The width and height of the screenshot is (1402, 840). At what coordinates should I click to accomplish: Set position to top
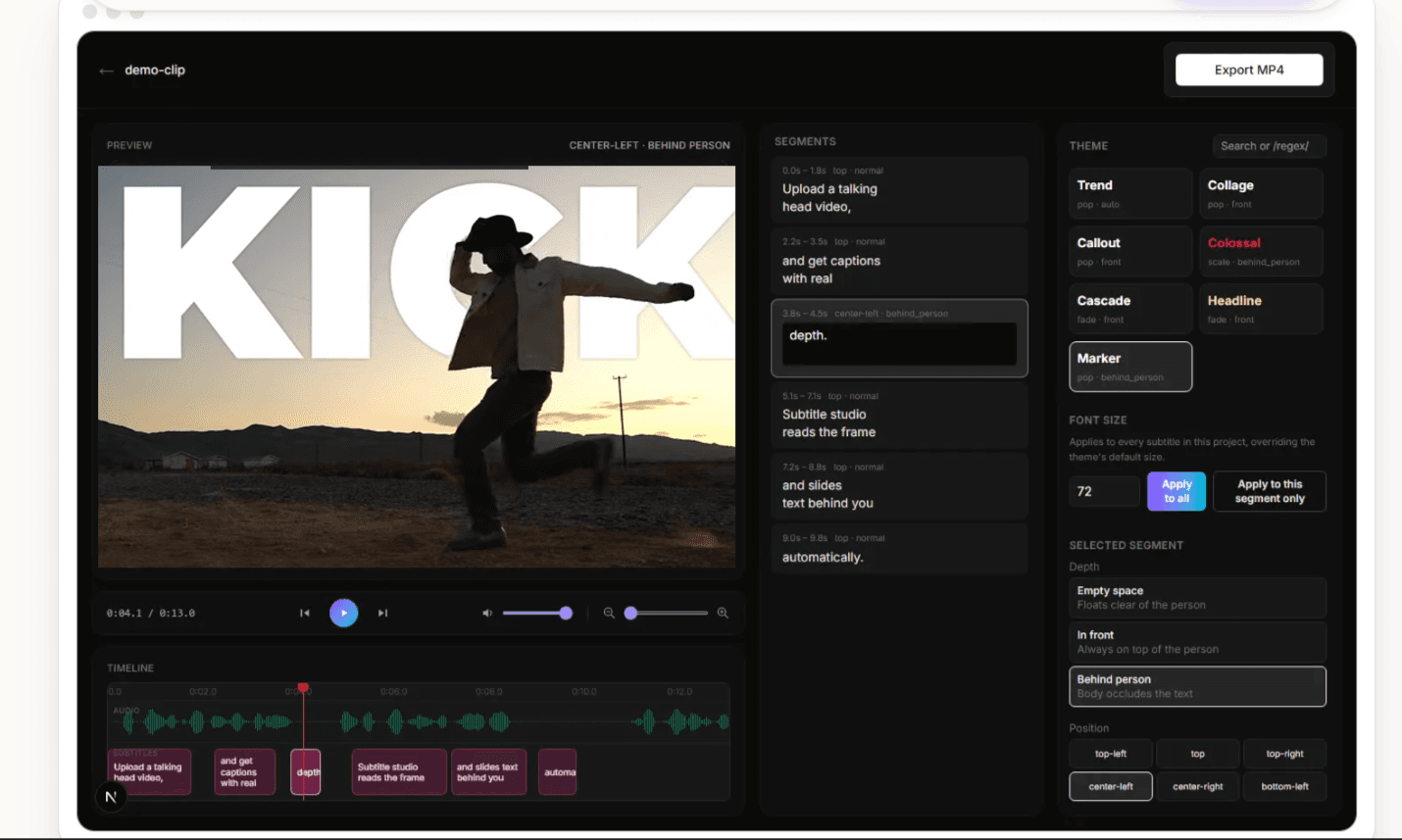point(1197,754)
